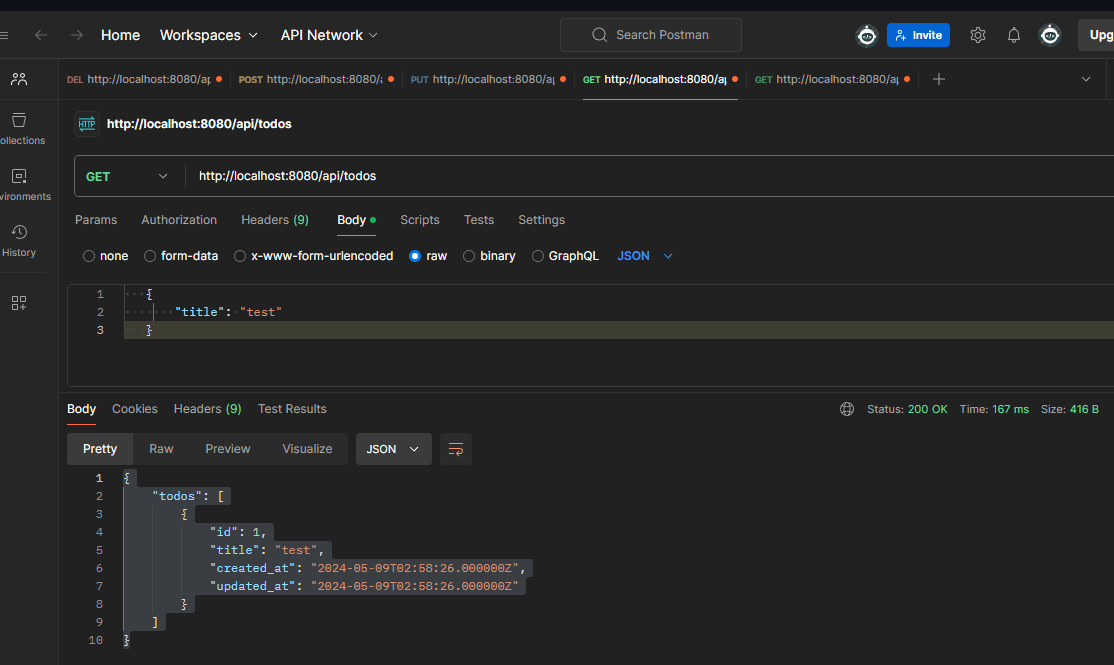Open the Test Results tab
The height and width of the screenshot is (665, 1114).
pos(292,409)
